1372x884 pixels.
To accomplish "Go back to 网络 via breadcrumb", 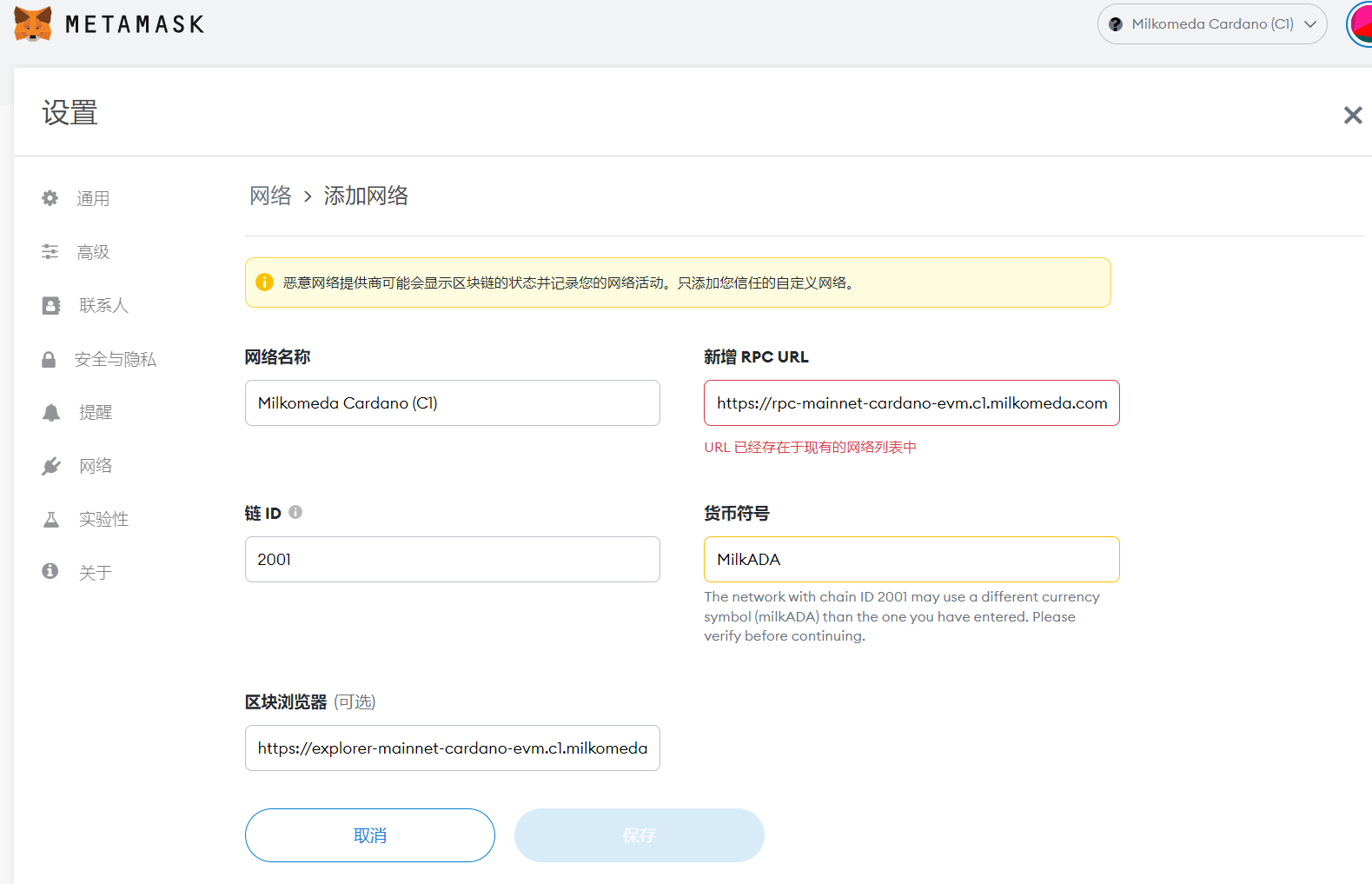I will 270,196.
